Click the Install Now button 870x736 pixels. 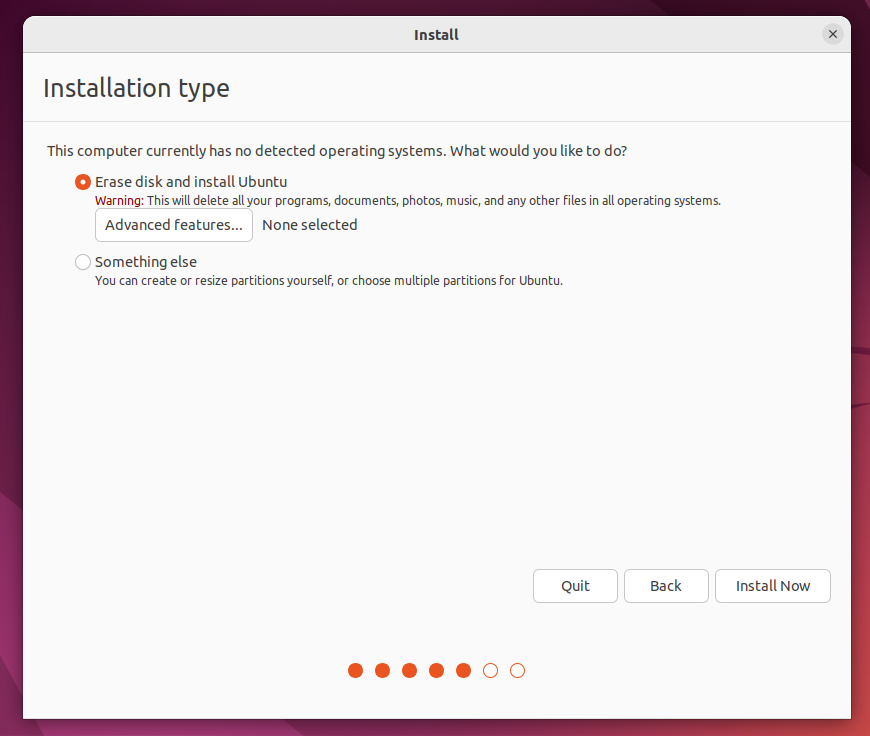(x=772, y=586)
